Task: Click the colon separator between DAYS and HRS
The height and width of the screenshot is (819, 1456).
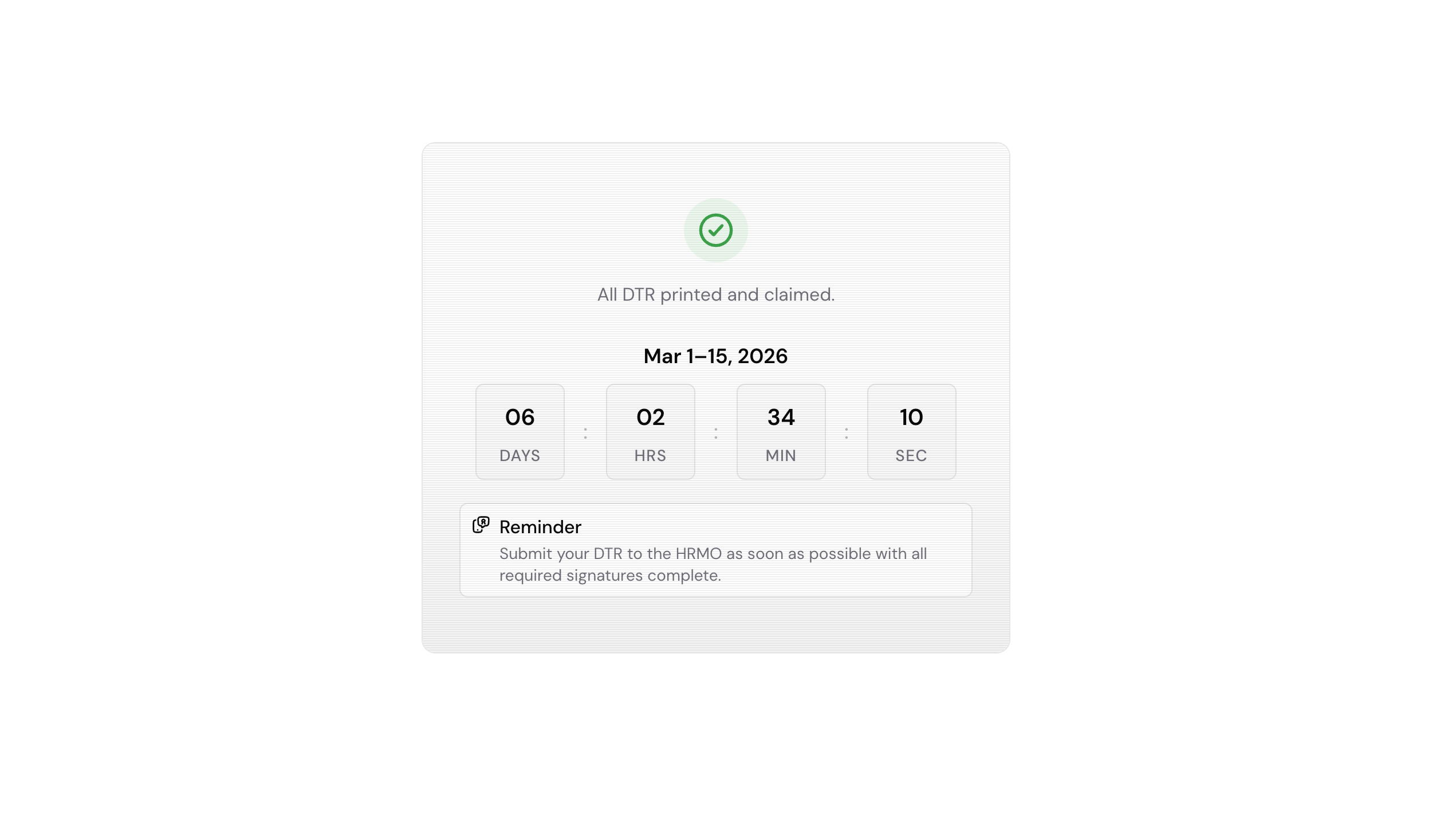Action: (x=585, y=434)
